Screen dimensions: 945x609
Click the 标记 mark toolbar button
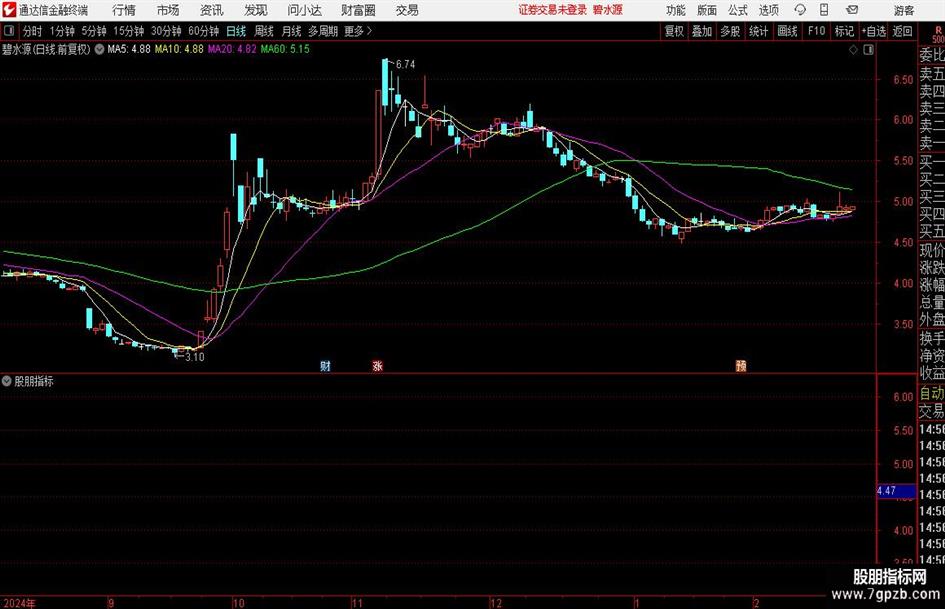click(x=844, y=31)
